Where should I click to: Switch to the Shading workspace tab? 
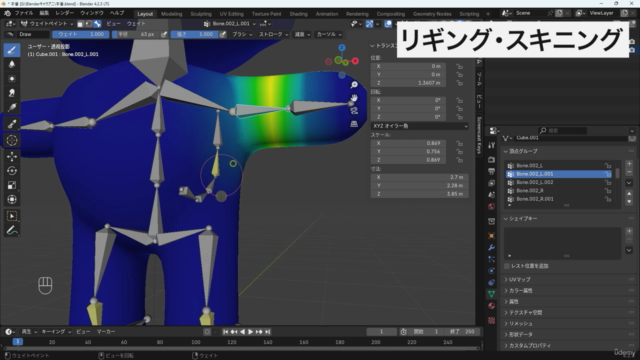298,14
